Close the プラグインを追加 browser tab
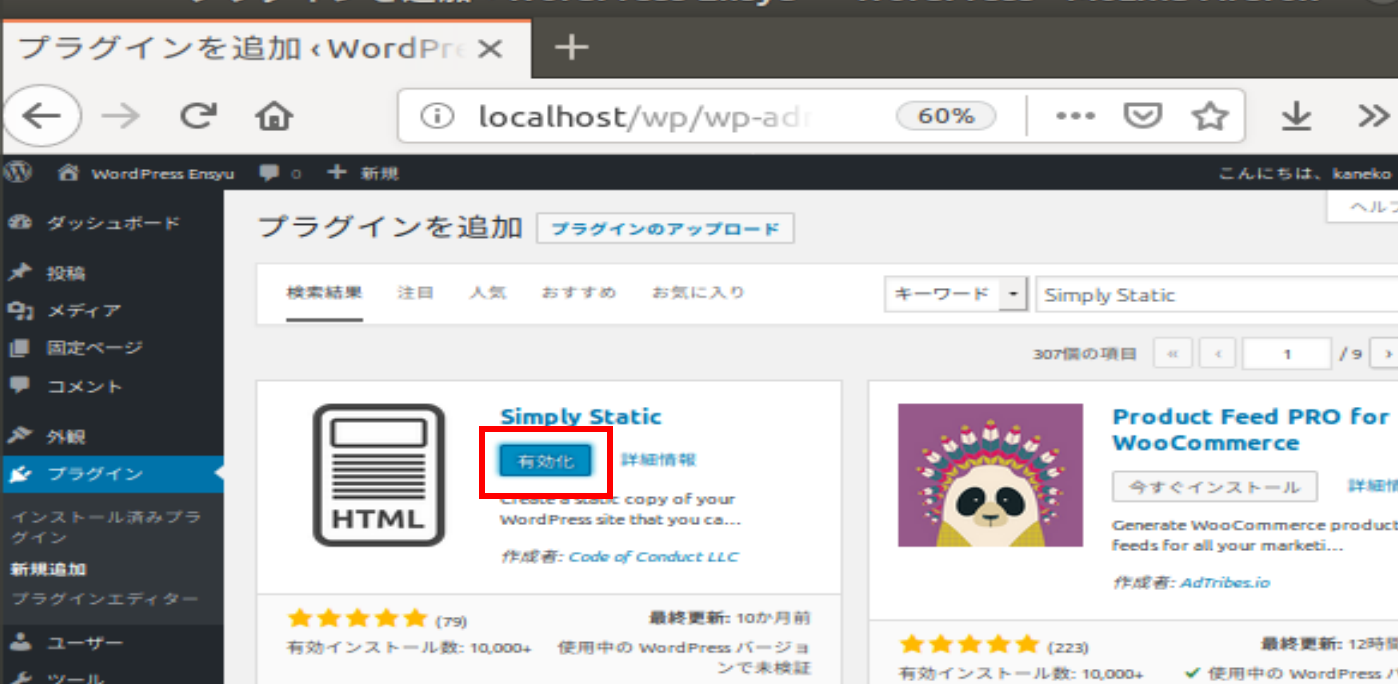 [x=490, y=48]
